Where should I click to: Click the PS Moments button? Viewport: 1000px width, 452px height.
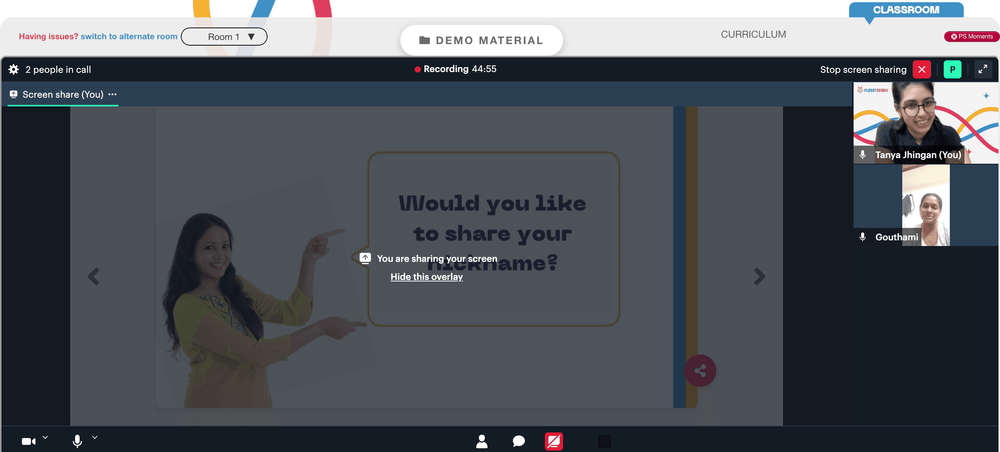[971, 36]
